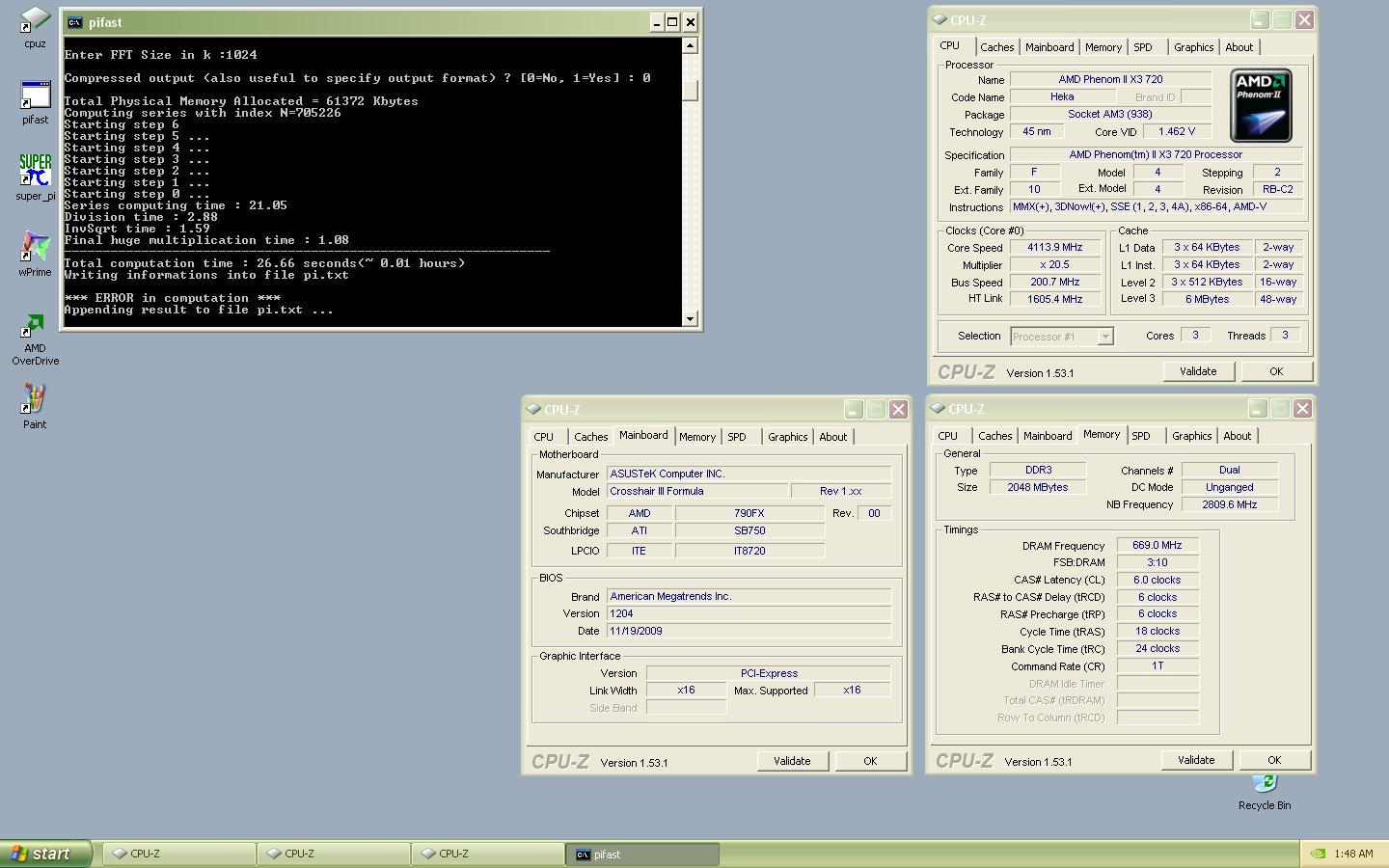Click the Crosshair III Formula model field
The width and height of the screenshot is (1389, 868).
pyautogui.click(x=697, y=491)
